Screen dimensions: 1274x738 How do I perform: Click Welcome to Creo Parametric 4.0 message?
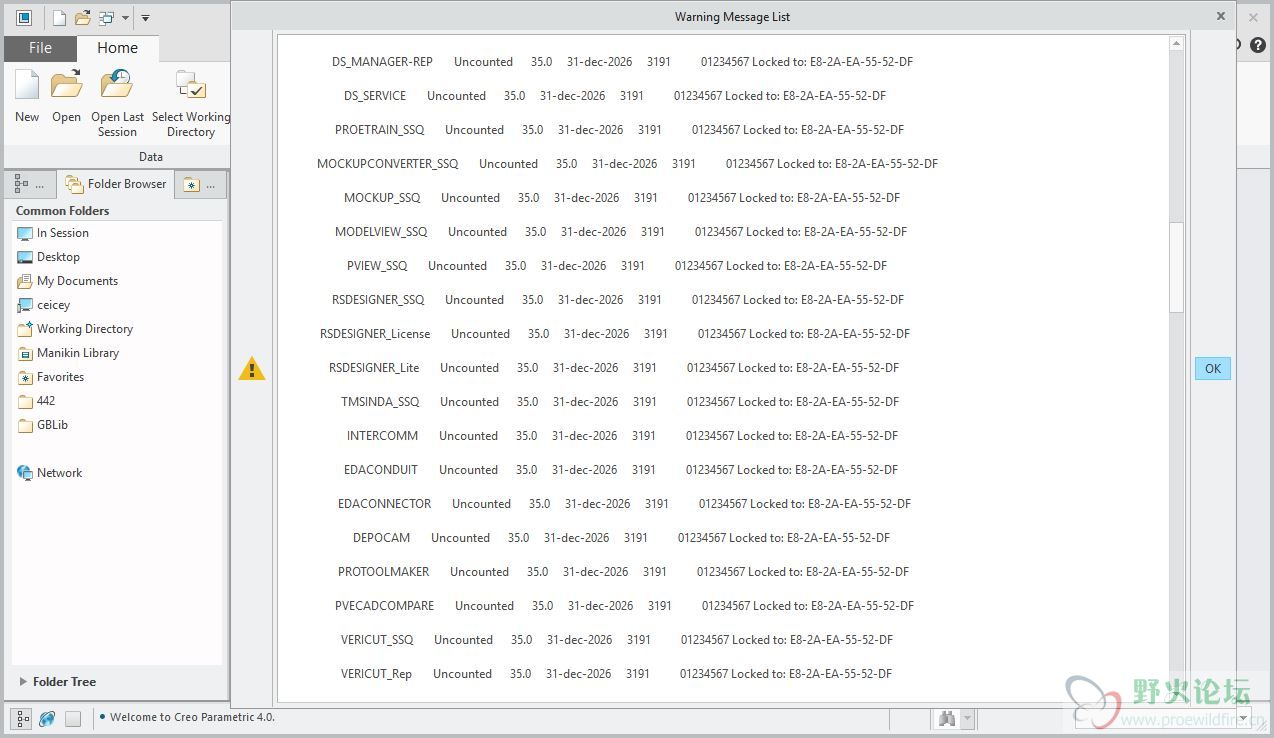[192, 717]
